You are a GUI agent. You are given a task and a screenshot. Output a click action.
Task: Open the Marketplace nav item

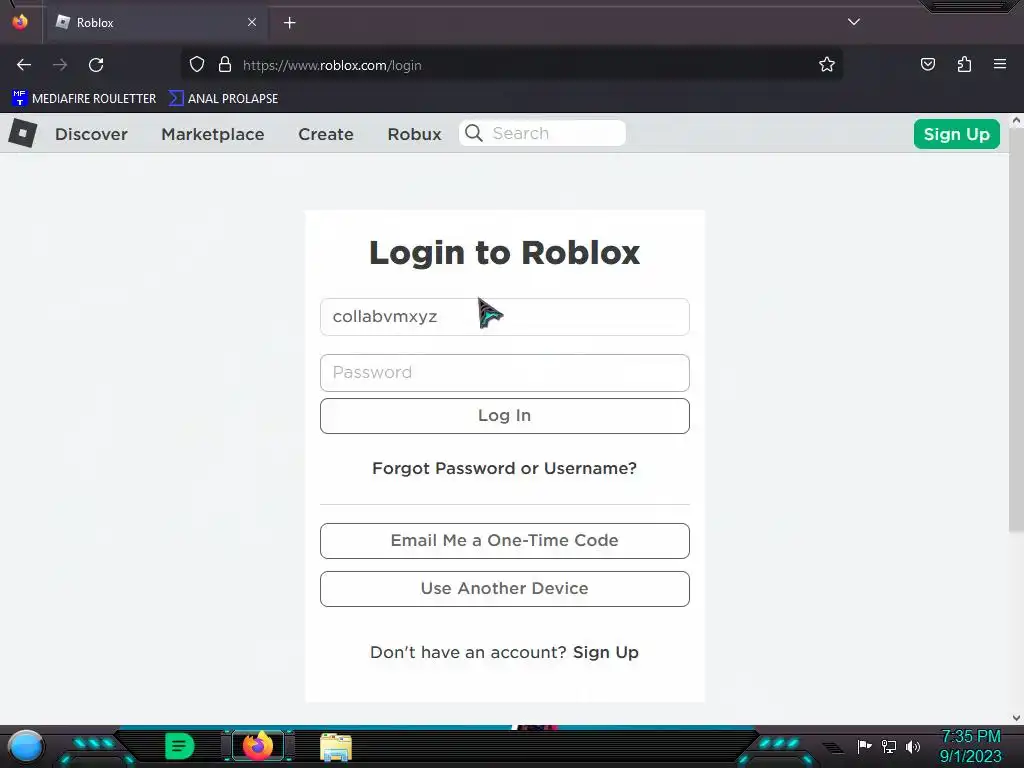(213, 134)
